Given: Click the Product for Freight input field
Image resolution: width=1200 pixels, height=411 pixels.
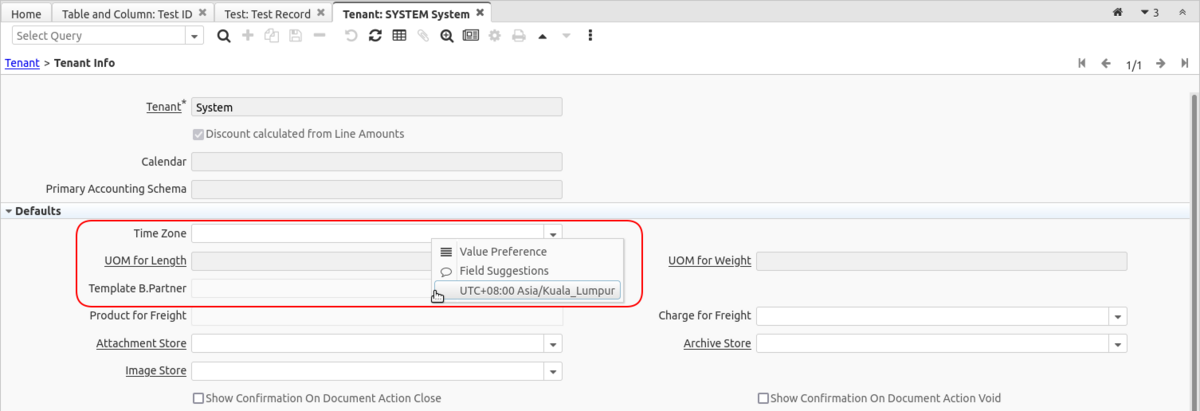Looking at the screenshot, I should click(376, 316).
